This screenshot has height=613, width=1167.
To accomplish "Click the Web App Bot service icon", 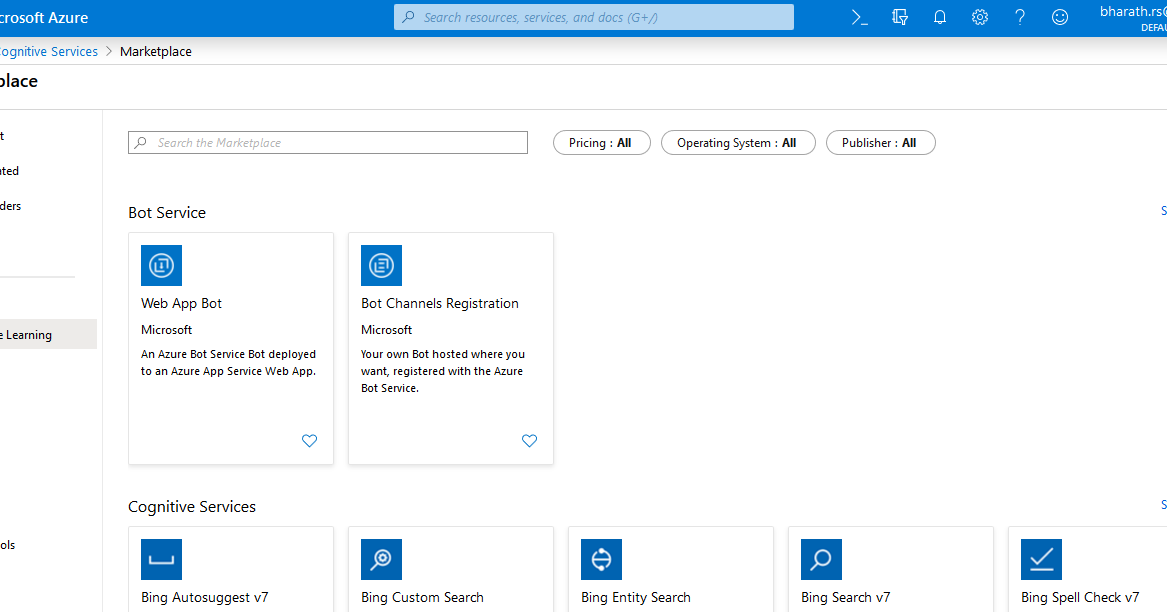I will (x=161, y=265).
